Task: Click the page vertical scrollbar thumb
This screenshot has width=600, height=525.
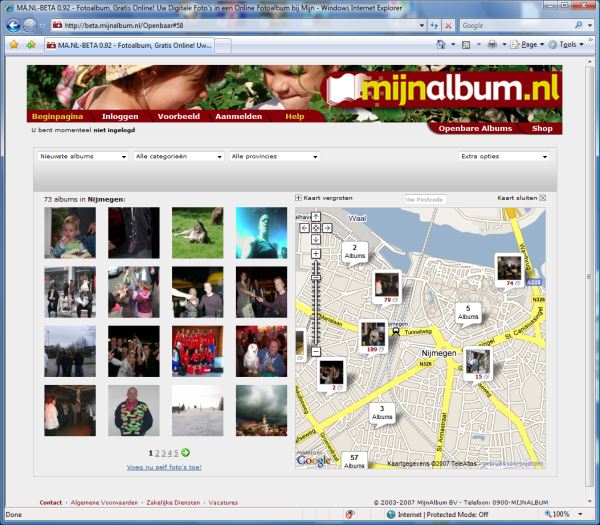Action: [x=589, y=276]
